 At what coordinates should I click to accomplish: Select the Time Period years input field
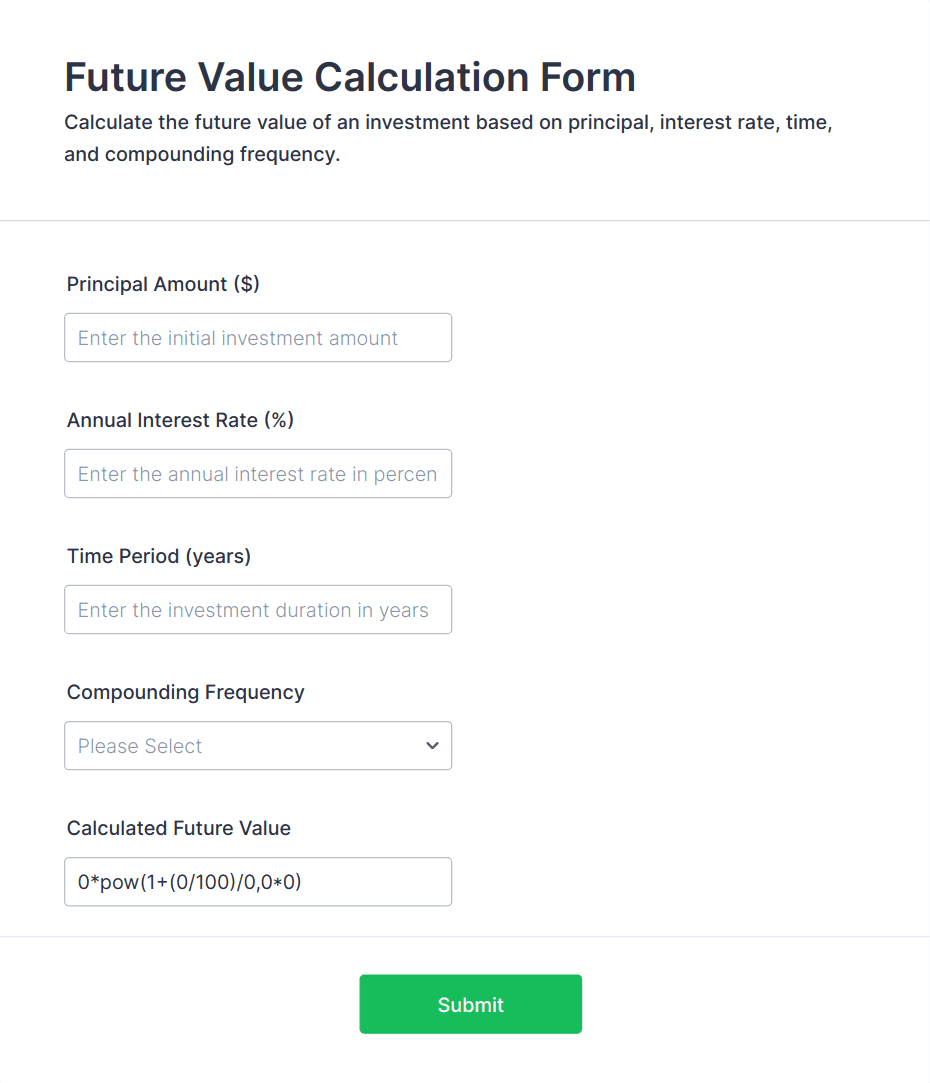coord(257,610)
